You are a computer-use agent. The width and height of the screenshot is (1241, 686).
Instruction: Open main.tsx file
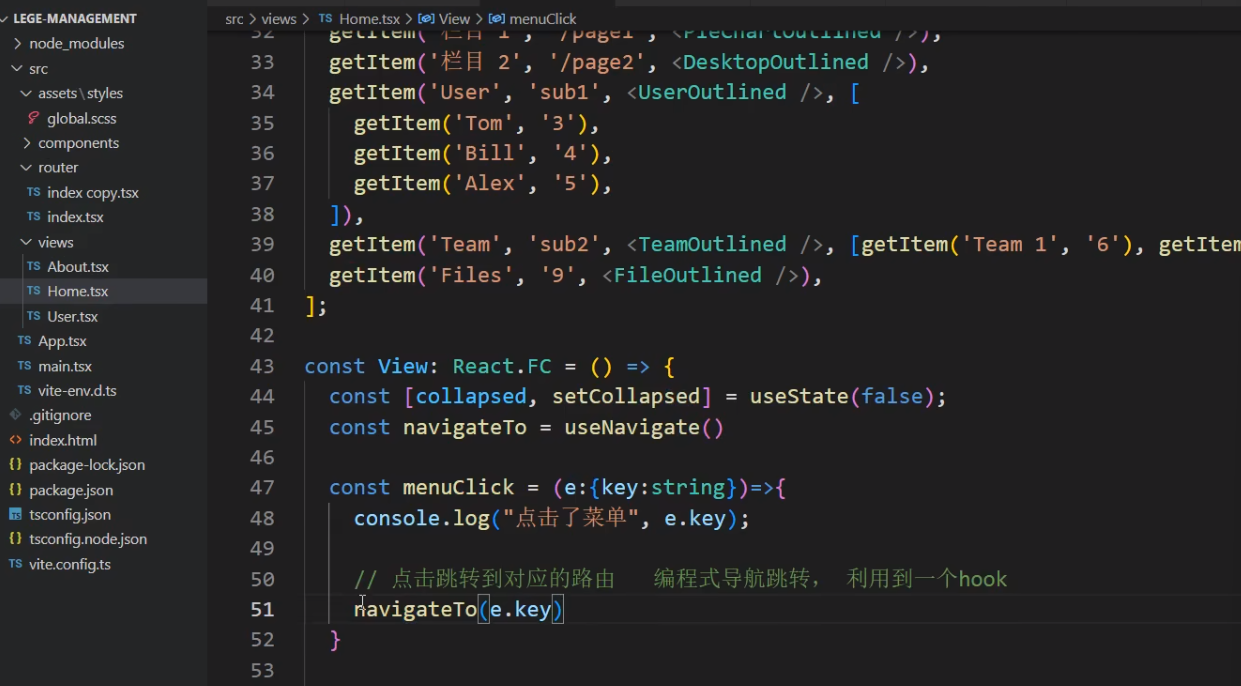[x=65, y=366]
